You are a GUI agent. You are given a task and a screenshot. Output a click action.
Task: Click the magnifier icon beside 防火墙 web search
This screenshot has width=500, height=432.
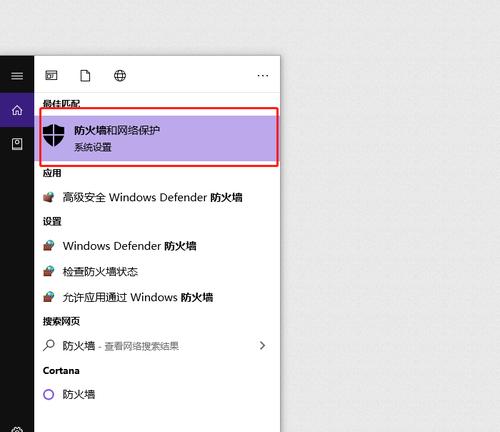(x=49, y=345)
